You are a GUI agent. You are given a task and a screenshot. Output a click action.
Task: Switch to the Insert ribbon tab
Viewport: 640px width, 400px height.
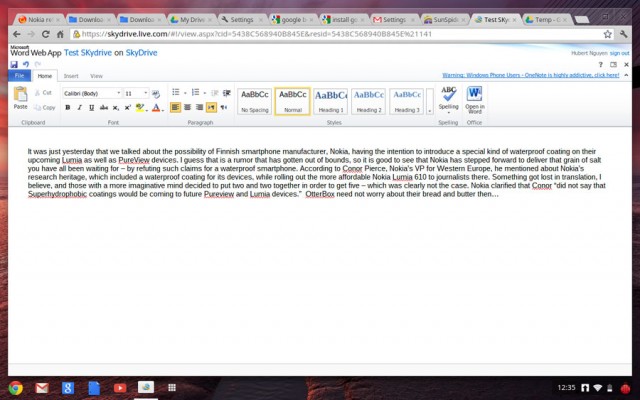(x=71, y=75)
